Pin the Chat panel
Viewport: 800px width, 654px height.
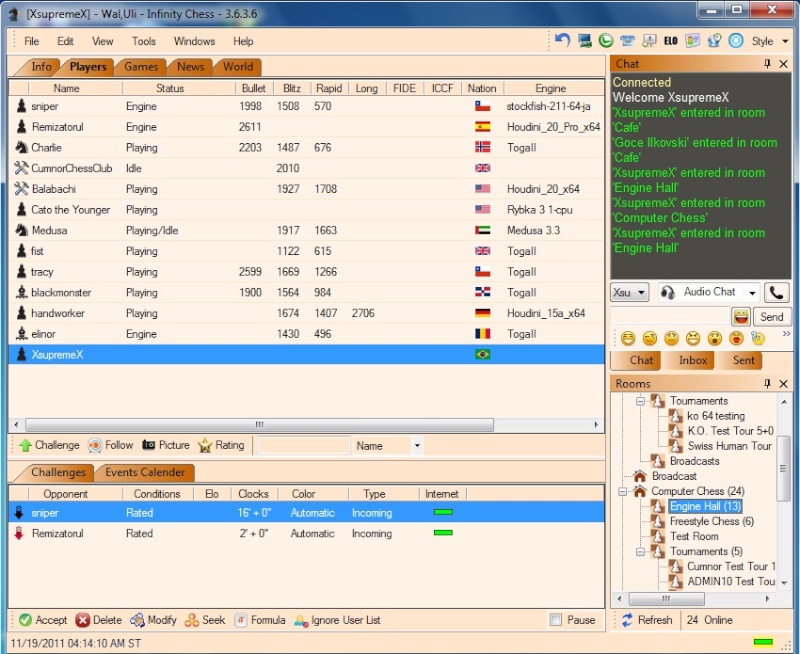(x=767, y=64)
